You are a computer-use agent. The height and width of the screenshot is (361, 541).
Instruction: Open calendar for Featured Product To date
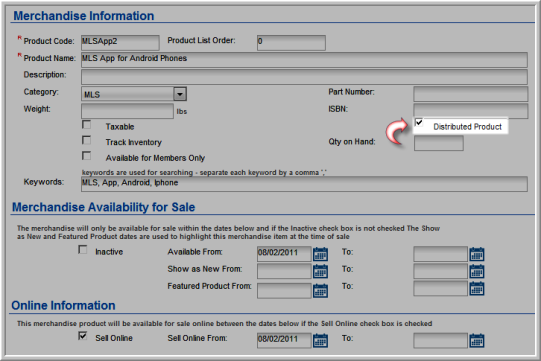tap(477, 289)
